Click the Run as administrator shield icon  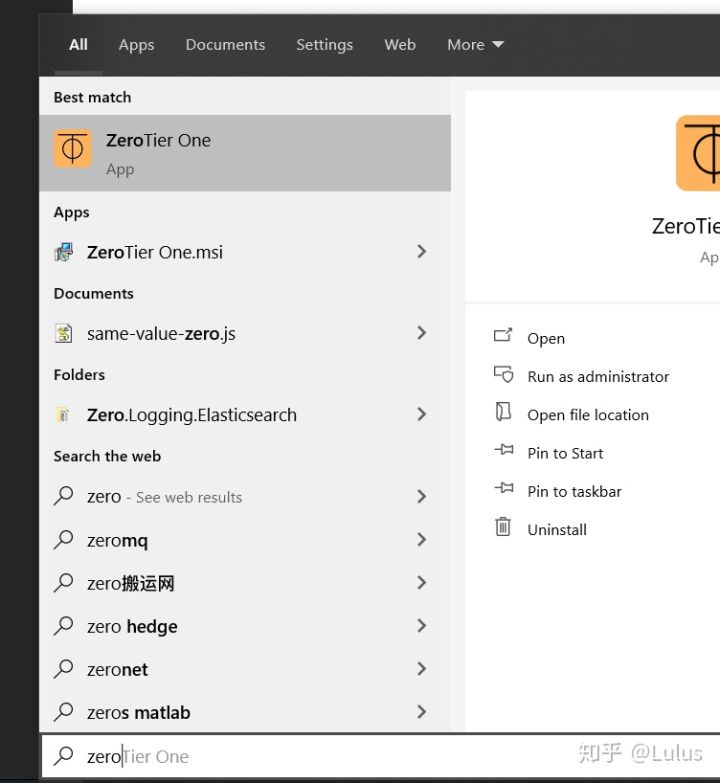coord(503,374)
